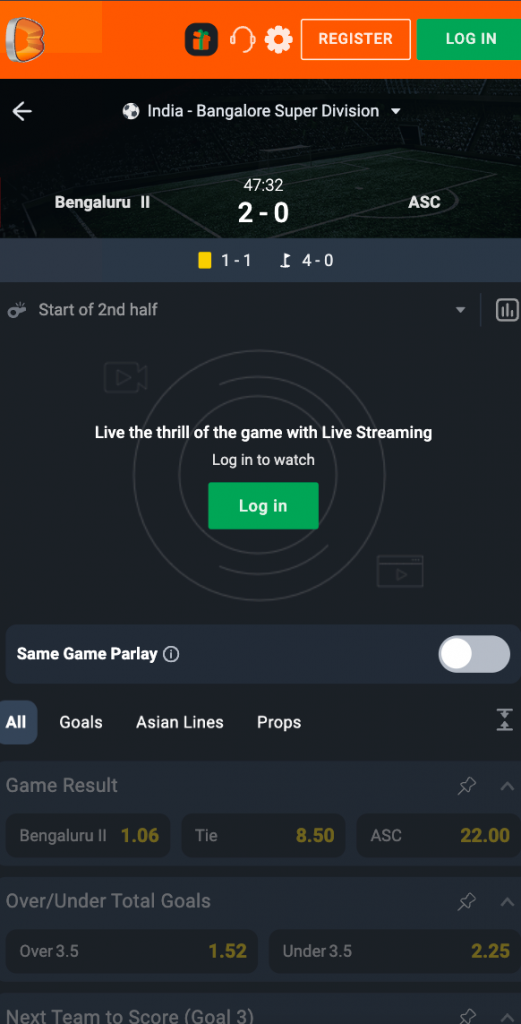Click Same Game Parlay info icon
This screenshot has height=1024, width=521.
171,654
